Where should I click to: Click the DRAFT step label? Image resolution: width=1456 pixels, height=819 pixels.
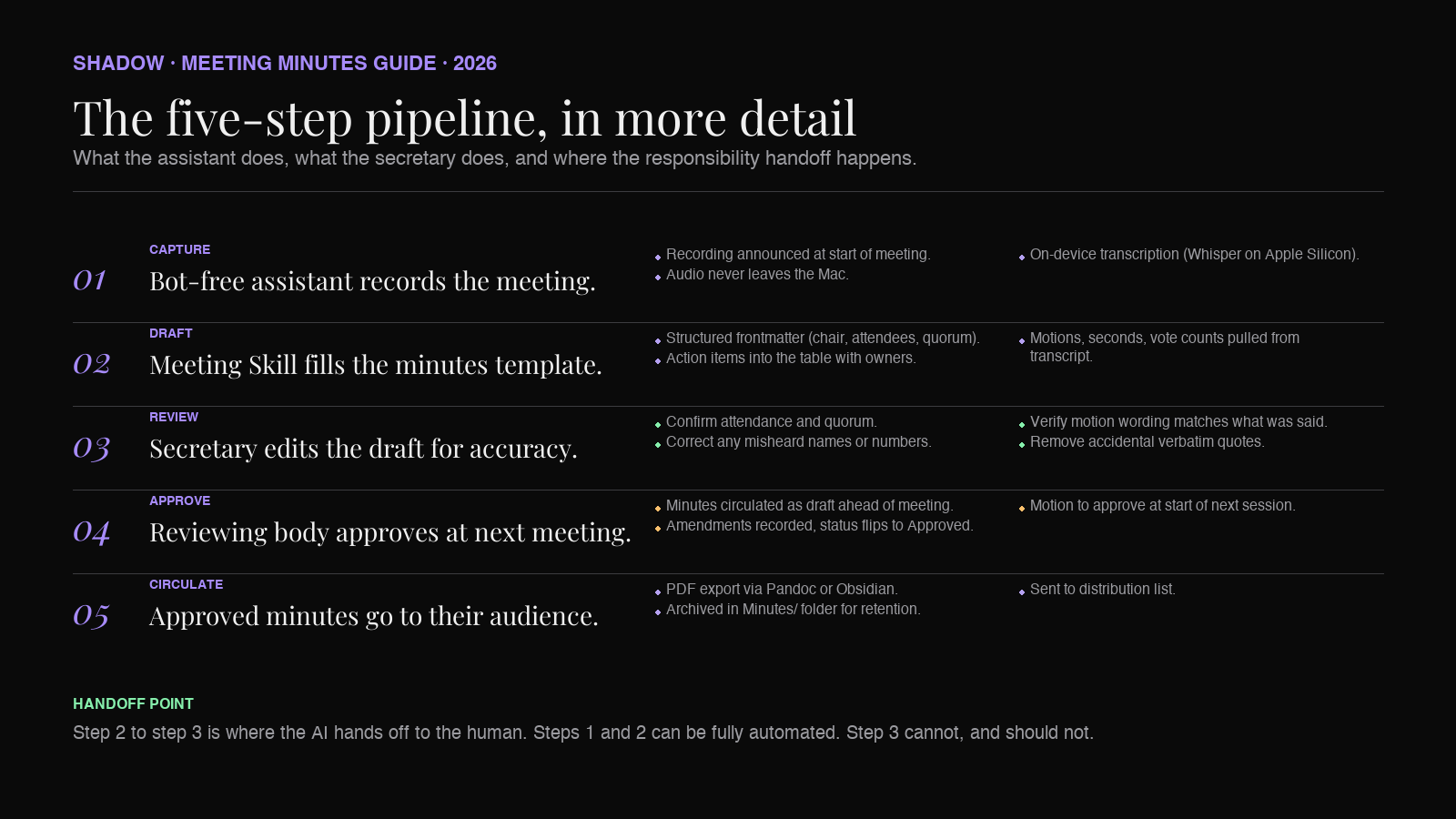click(x=170, y=333)
